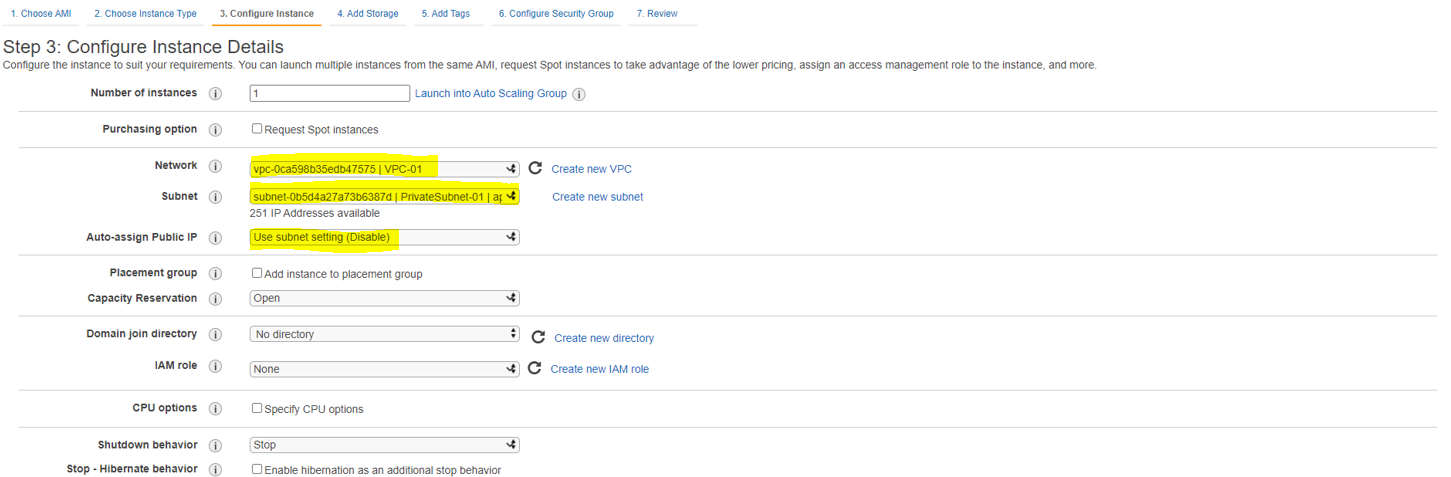This screenshot has height=477, width=1451.
Task: Go to the 4. Add Storage tab
Action: (x=368, y=14)
